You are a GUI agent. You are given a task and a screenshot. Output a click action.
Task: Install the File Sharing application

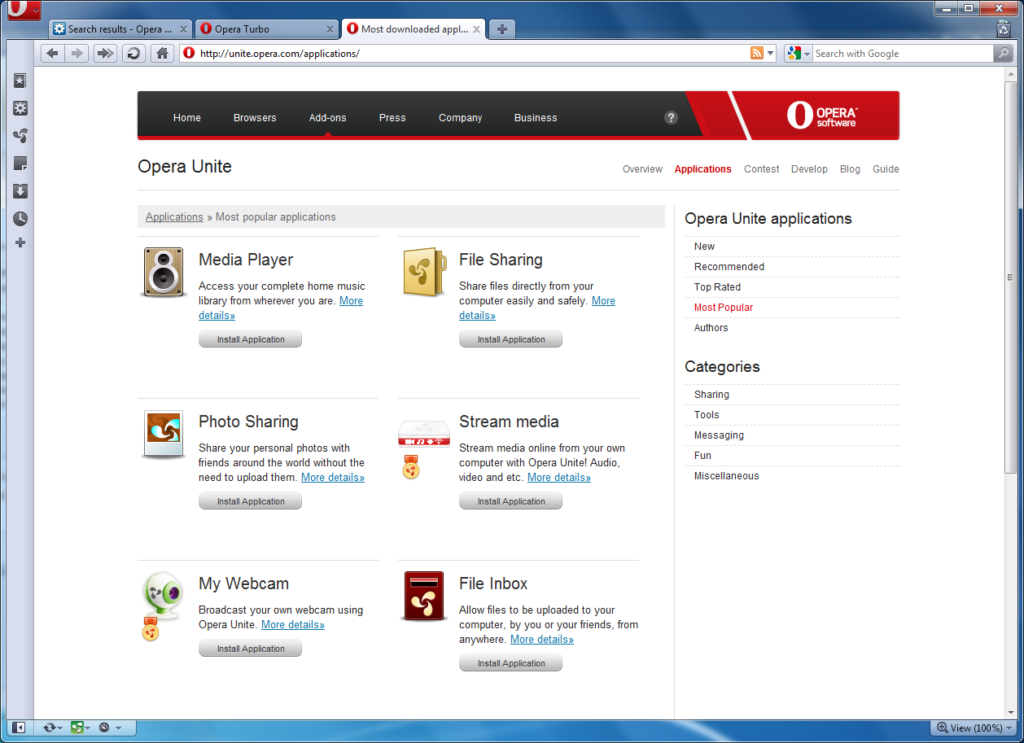click(511, 340)
